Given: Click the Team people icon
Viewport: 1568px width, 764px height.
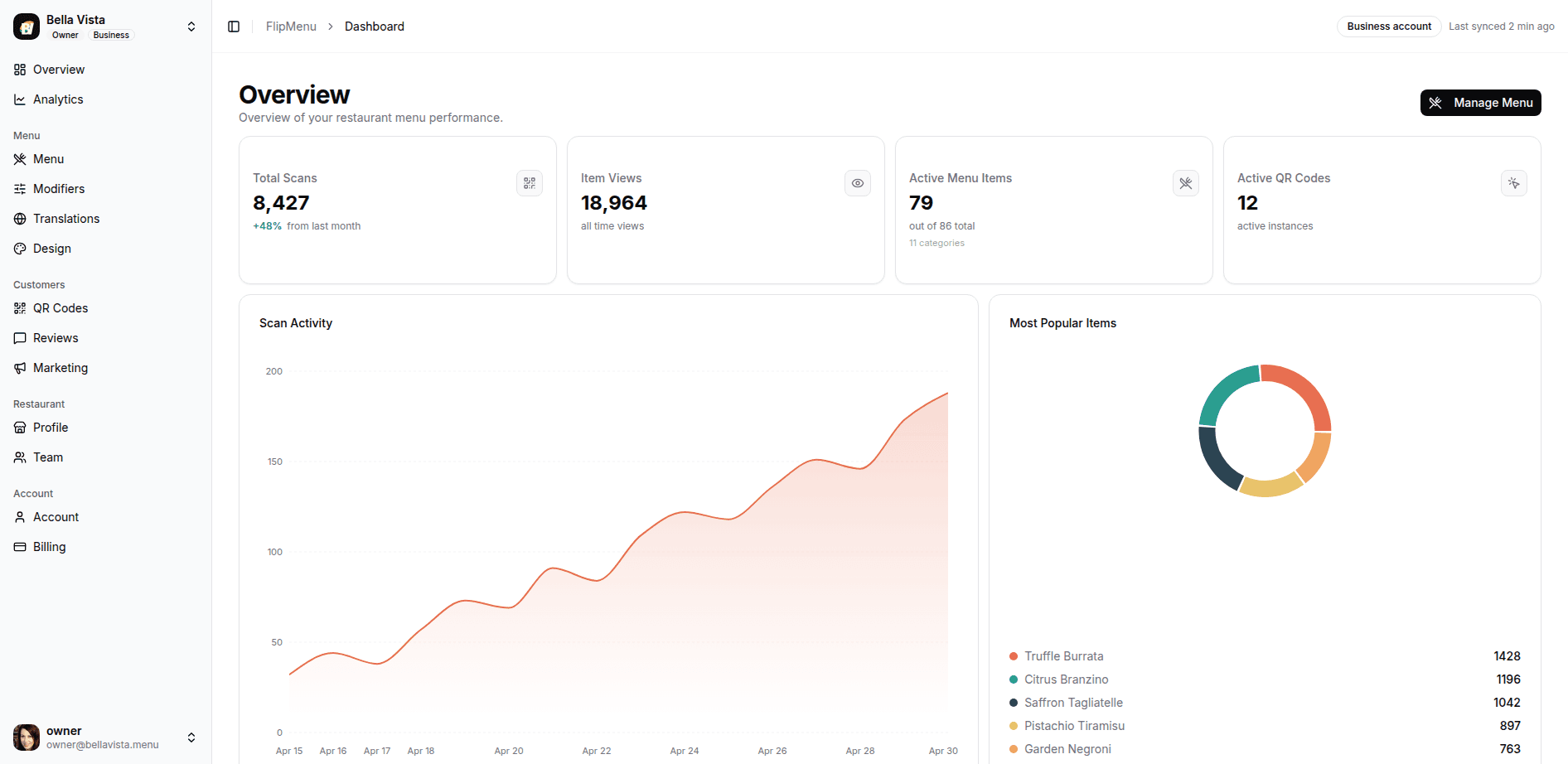Looking at the screenshot, I should click(20, 457).
